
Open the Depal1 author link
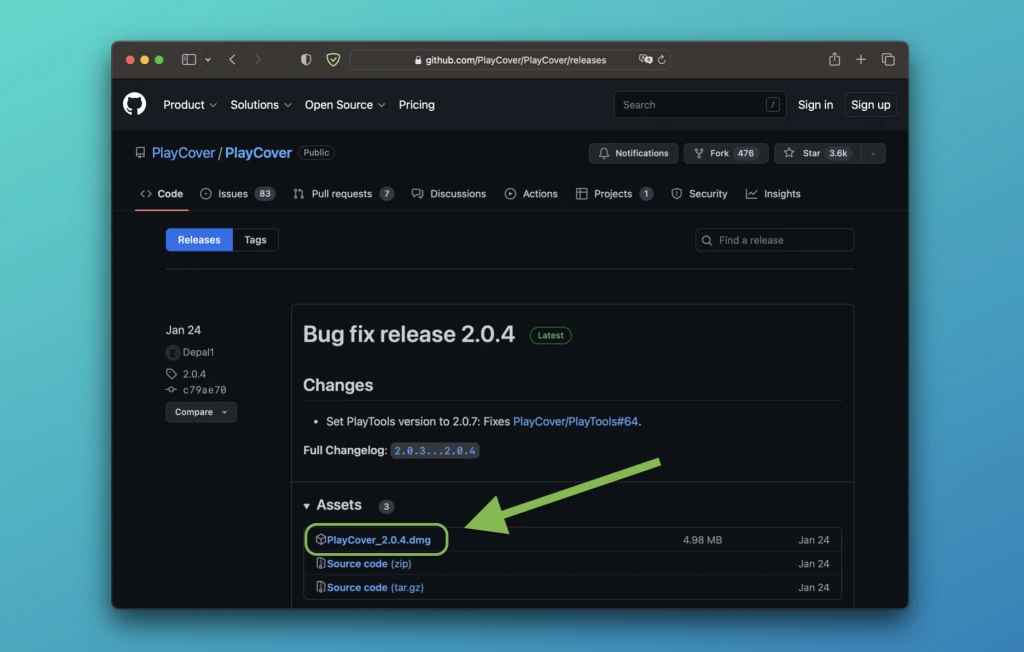coord(199,352)
